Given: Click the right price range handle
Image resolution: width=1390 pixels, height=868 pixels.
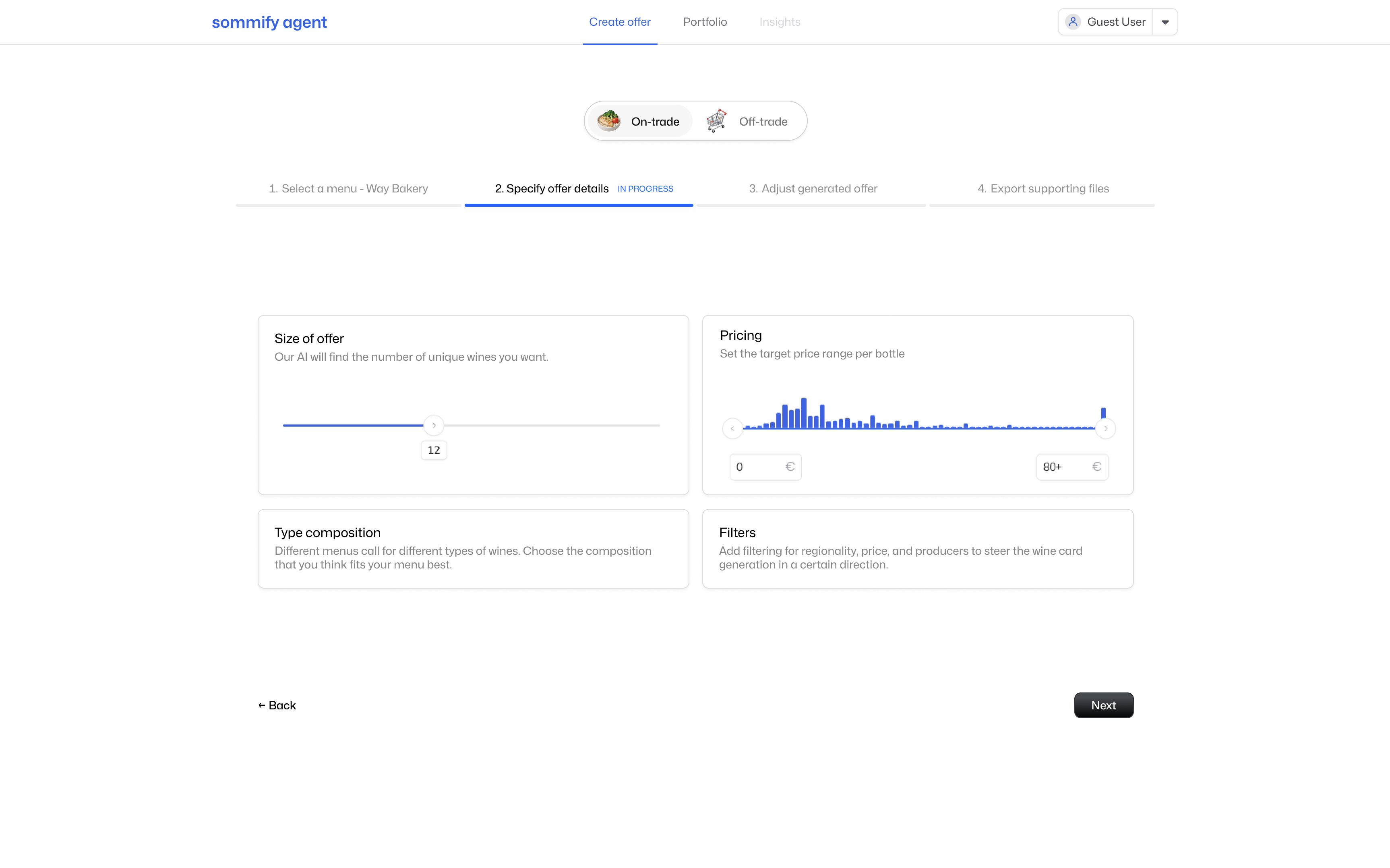Looking at the screenshot, I should point(1105,428).
